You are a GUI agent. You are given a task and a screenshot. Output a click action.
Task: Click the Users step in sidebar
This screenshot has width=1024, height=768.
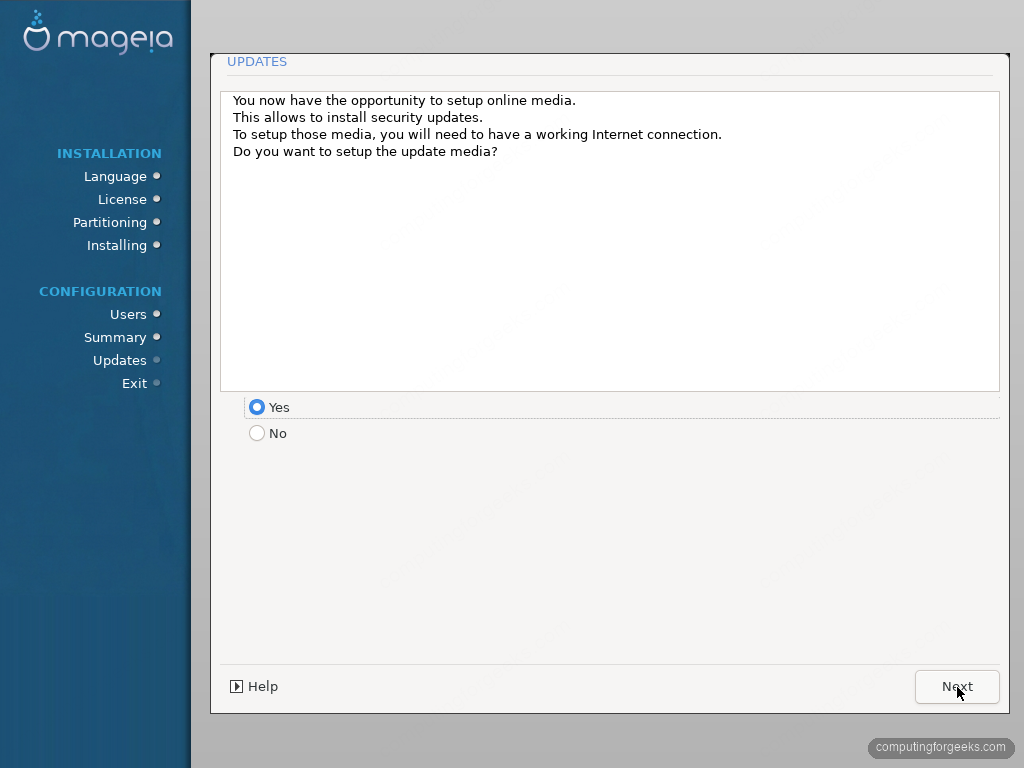coord(128,315)
